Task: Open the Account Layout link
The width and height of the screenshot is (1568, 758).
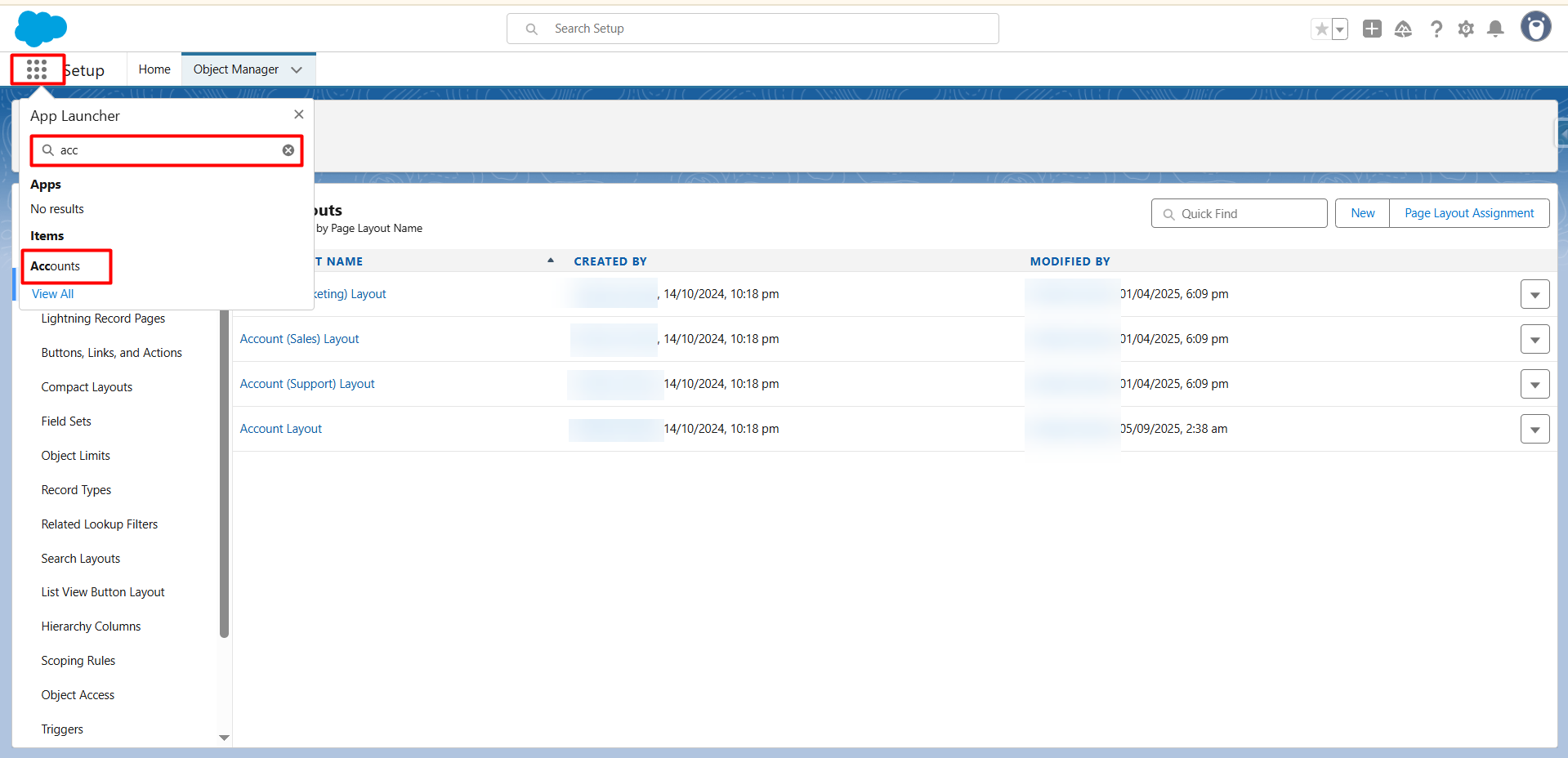Action: tap(281, 429)
